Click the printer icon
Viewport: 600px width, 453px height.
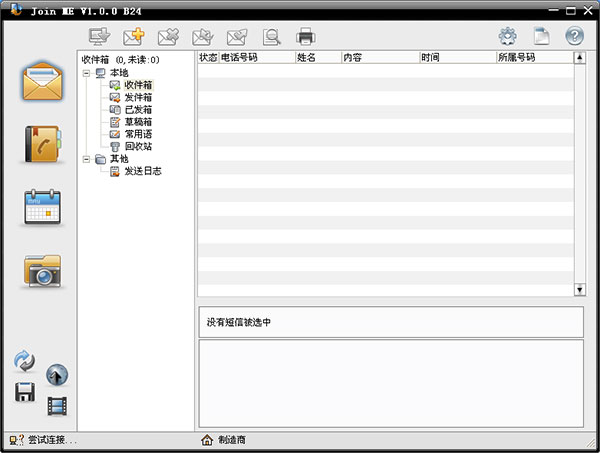(x=306, y=37)
